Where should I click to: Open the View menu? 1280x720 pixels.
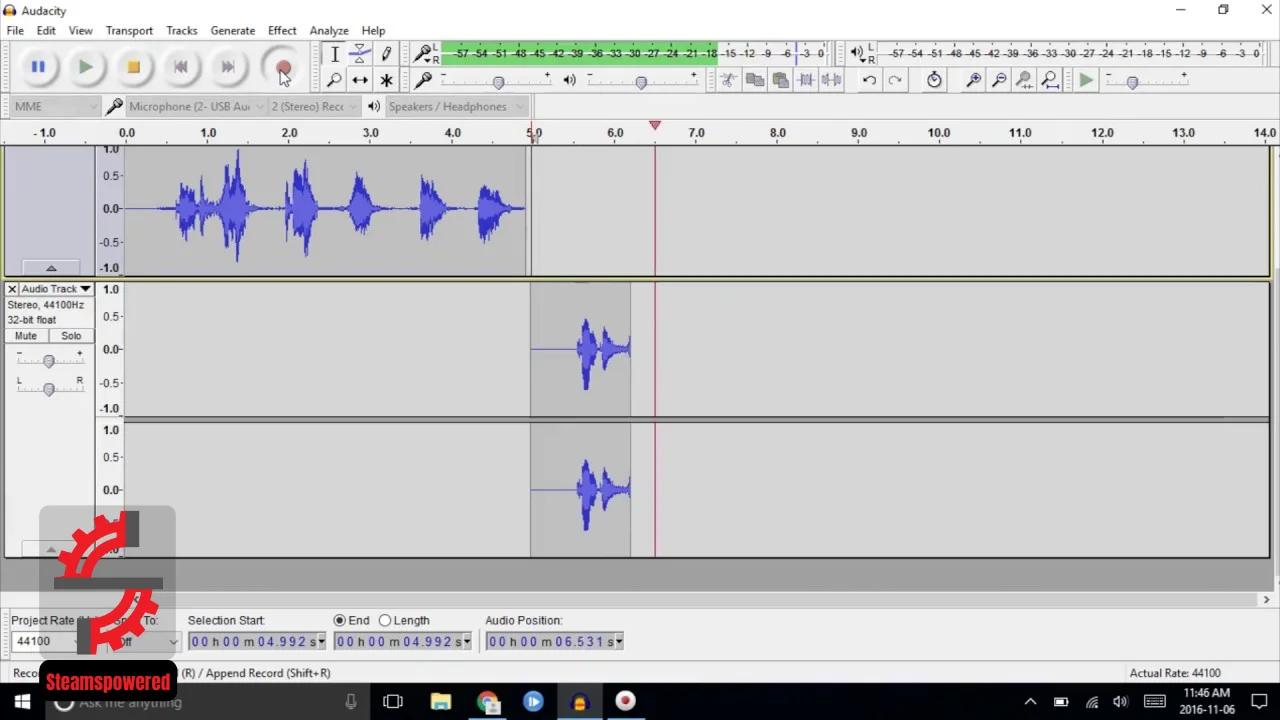80,31
